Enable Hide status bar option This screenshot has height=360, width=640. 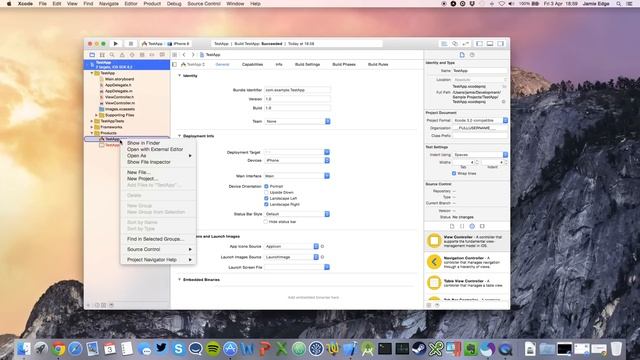click(x=266, y=222)
